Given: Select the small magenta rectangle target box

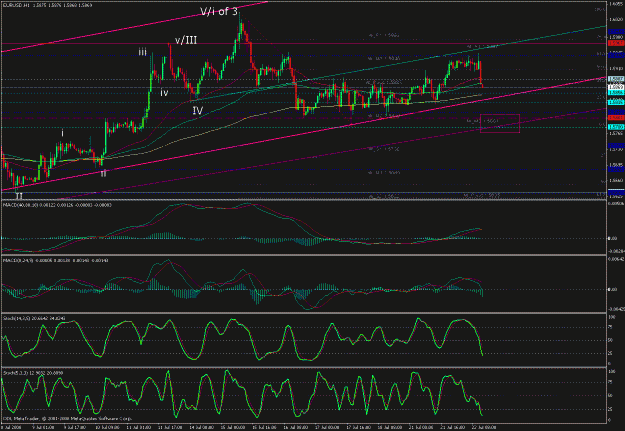Looking at the screenshot, I should (500, 123).
